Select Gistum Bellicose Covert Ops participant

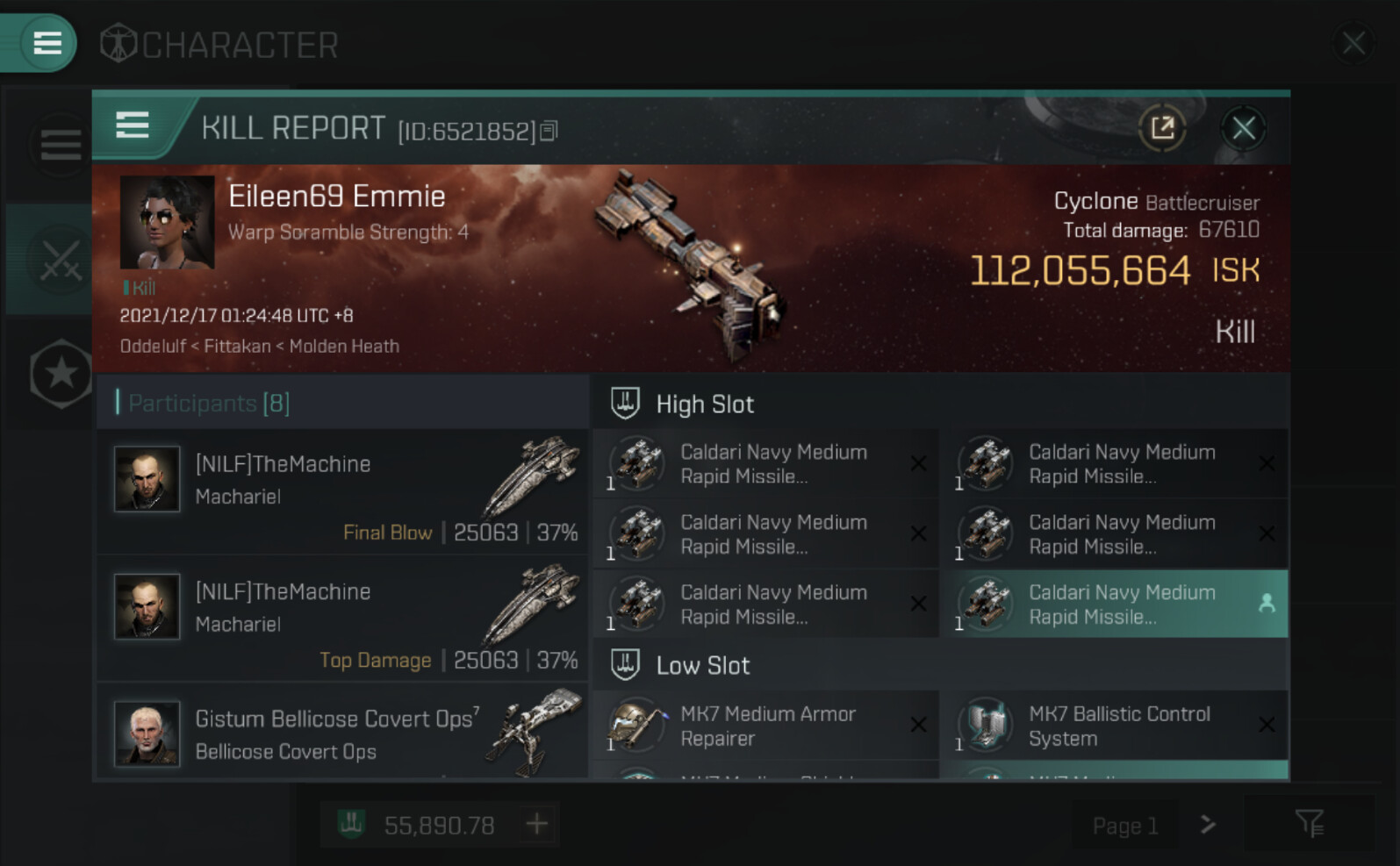tap(343, 734)
